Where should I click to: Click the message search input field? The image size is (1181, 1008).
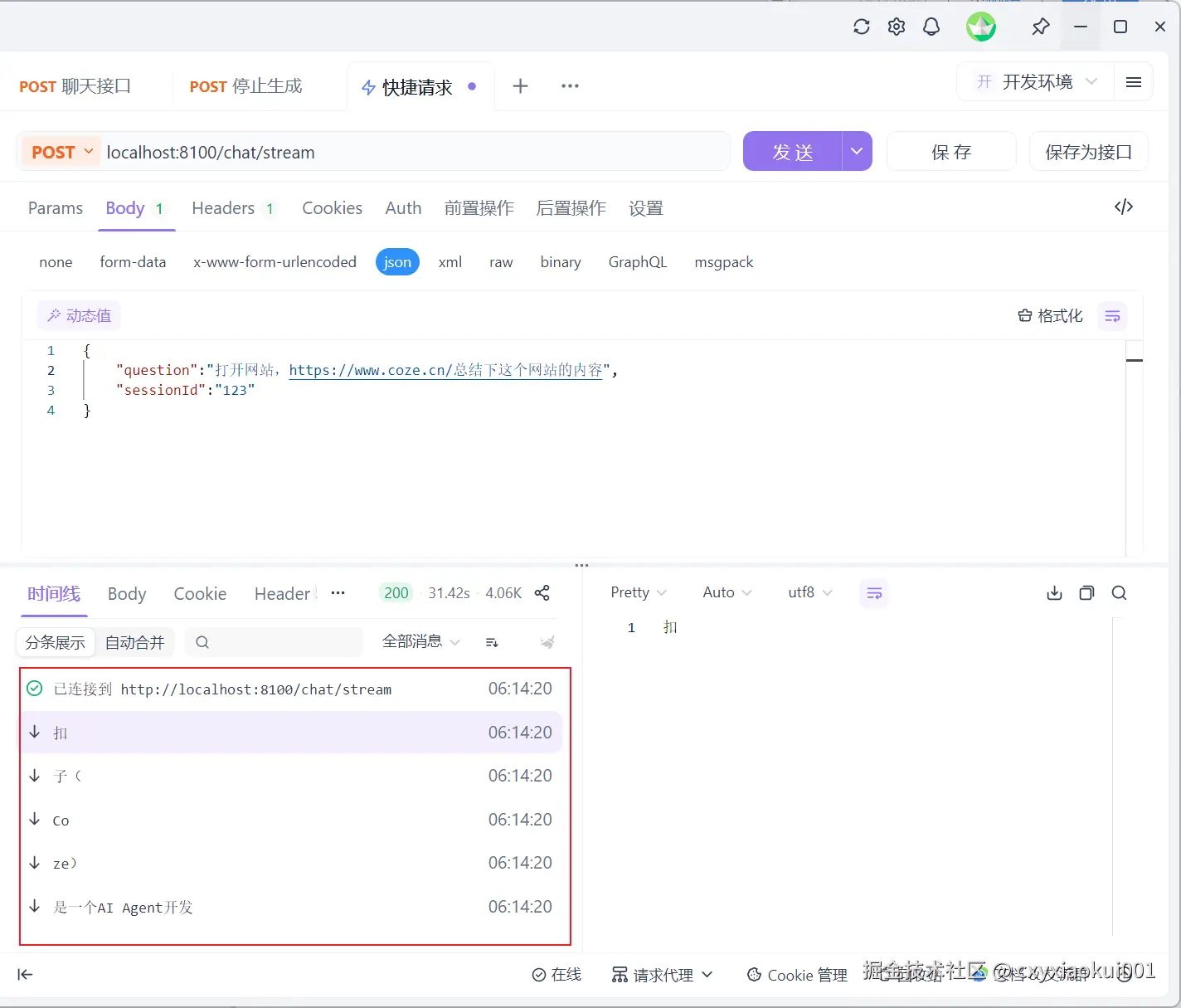pos(274,642)
